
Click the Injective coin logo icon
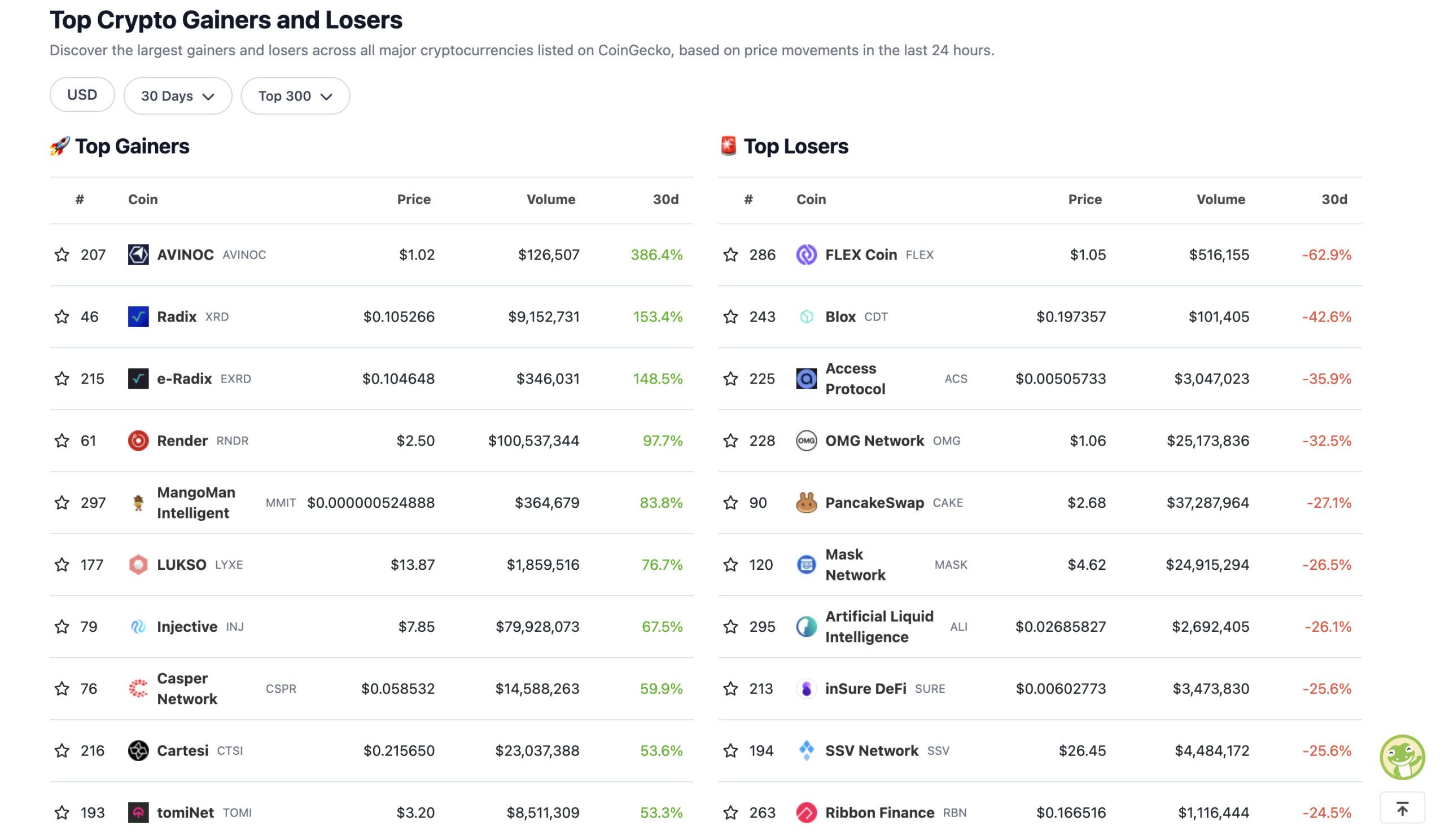pos(138,626)
